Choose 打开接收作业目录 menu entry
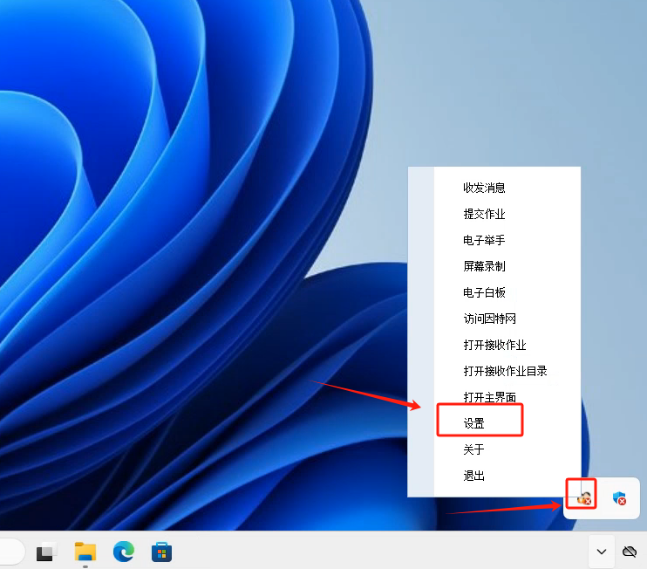 click(x=505, y=371)
